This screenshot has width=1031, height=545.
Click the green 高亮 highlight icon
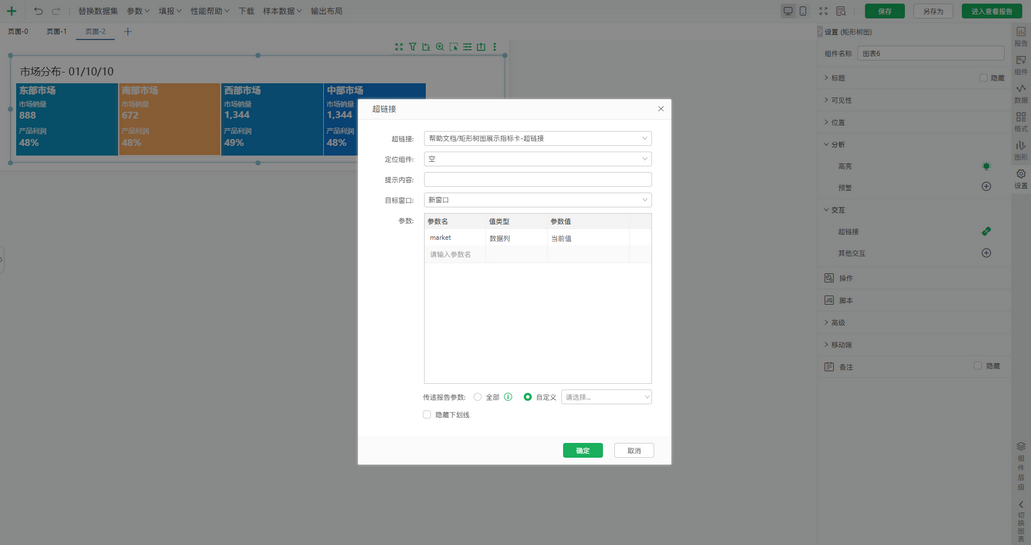point(986,166)
